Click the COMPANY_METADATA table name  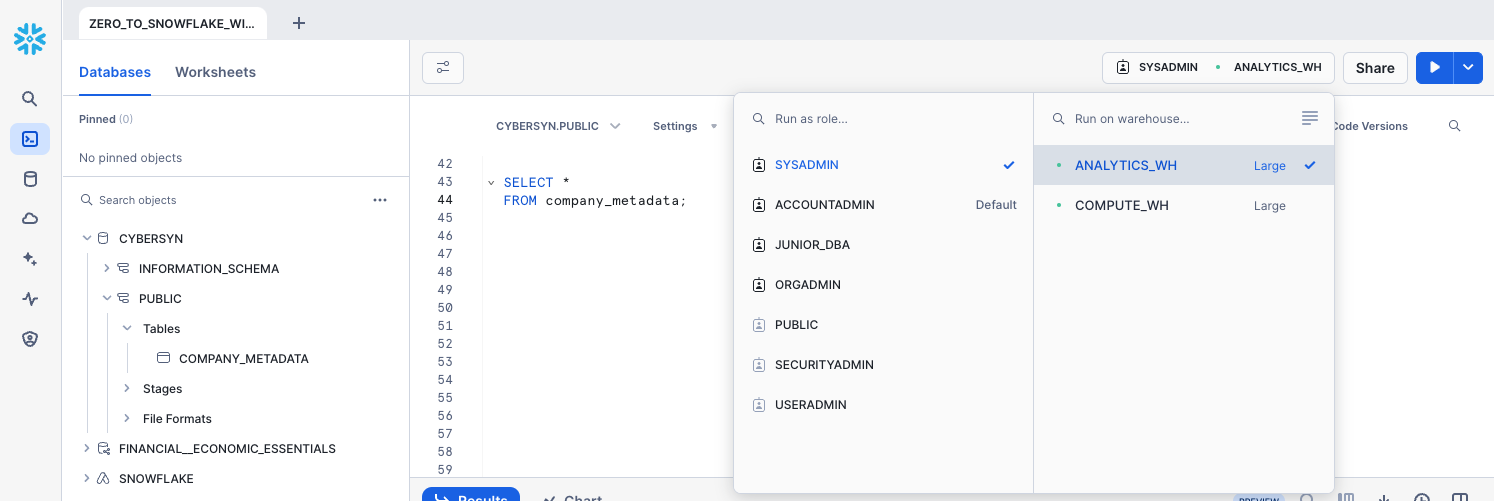click(x=244, y=358)
